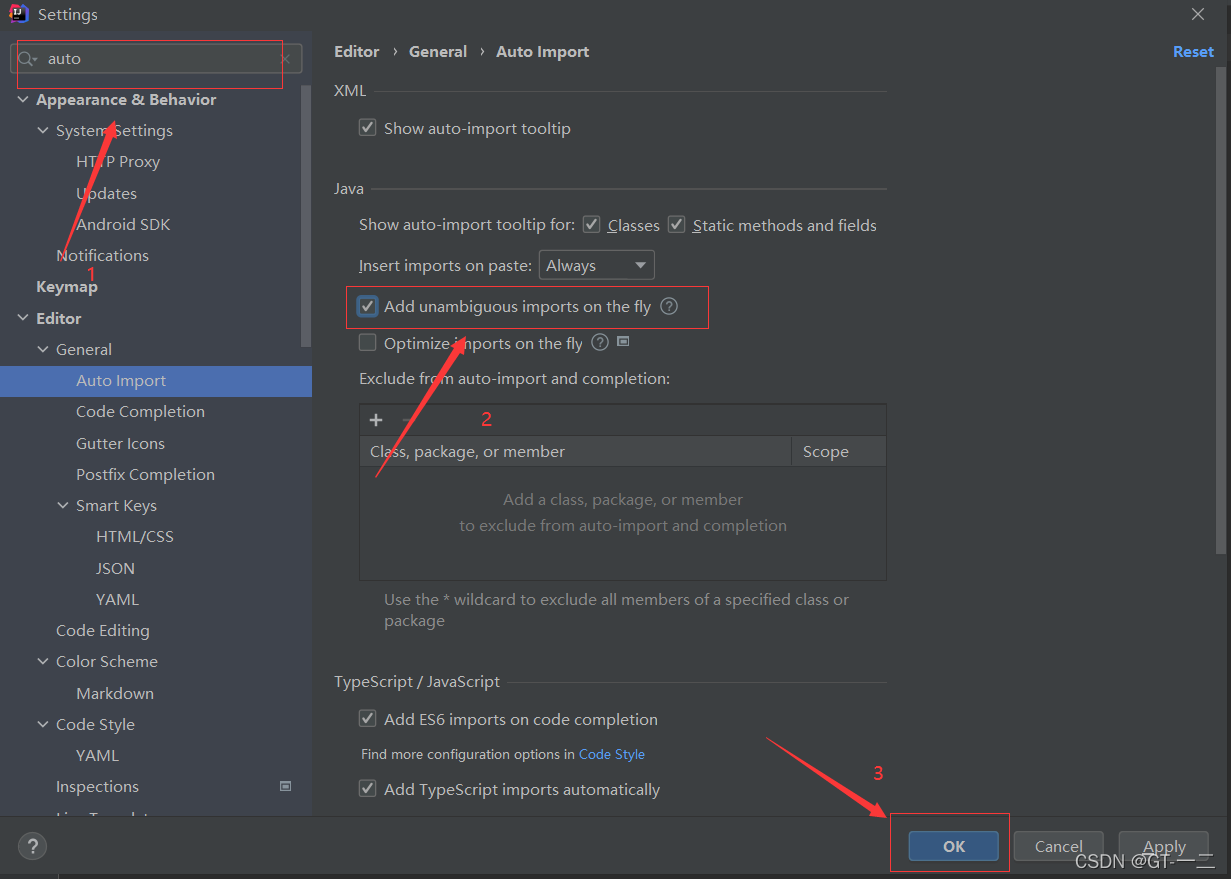This screenshot has height=879, width=1231.
Task: Open help with the question mark button
Action: coord(32,846)
